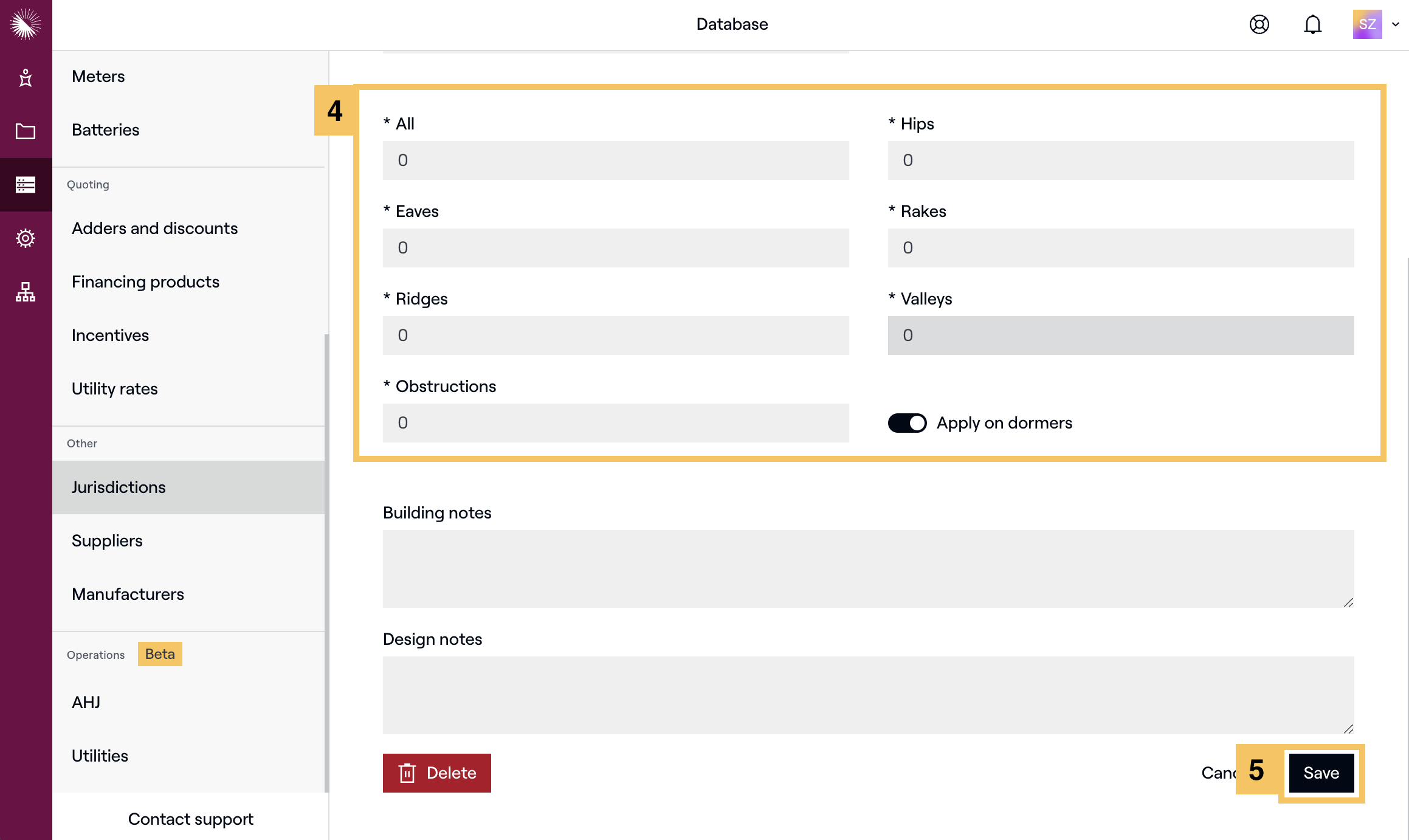Open the help lifebuoy icon
The image size is (1409, 840).
coord(1259,24)
